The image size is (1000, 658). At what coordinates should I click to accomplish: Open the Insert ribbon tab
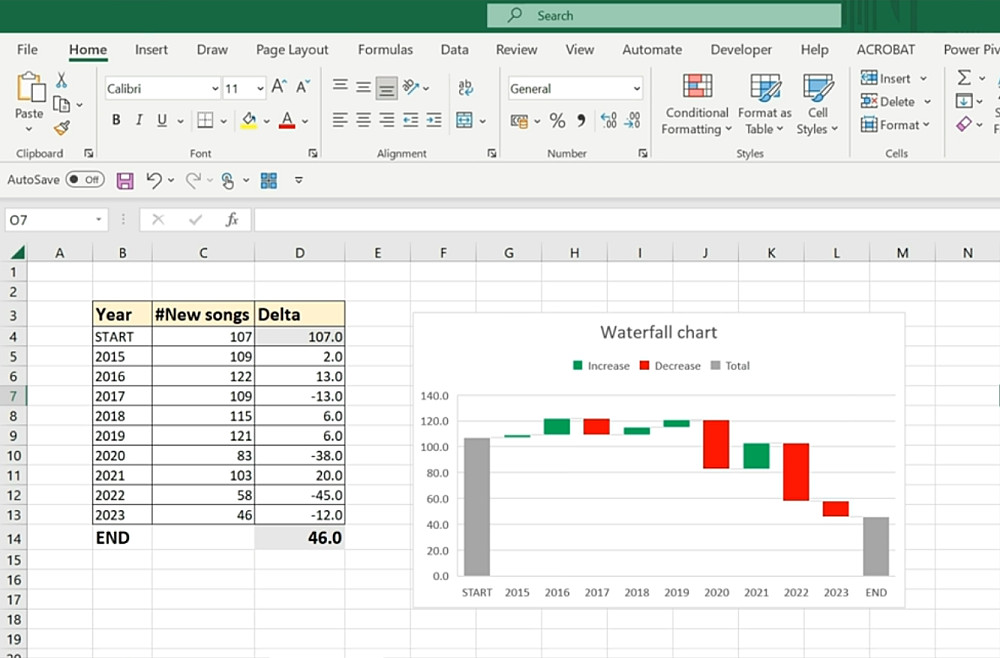(x=151, y=49)
